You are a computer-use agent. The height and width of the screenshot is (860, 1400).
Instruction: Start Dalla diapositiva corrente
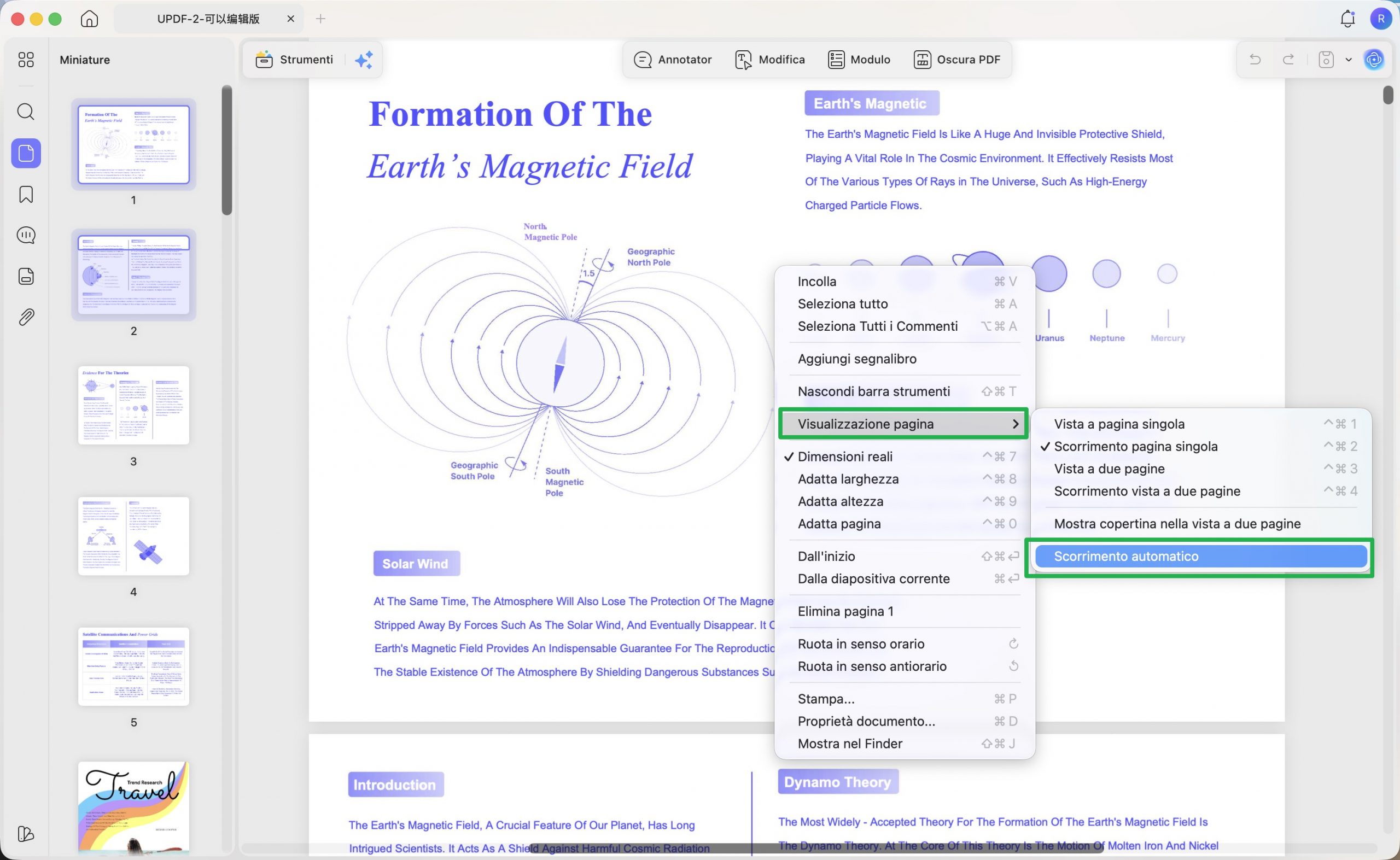(905, 578)
